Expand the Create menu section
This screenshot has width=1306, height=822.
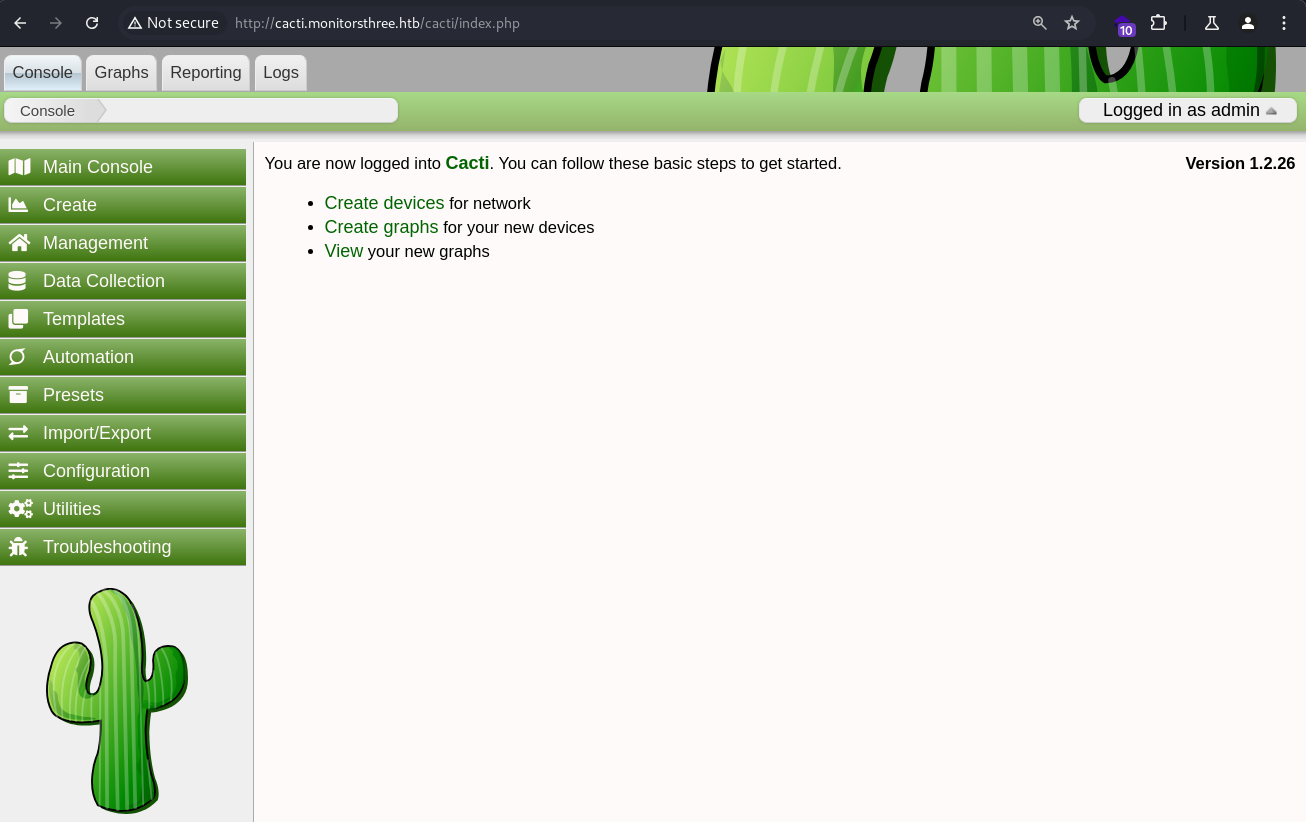(x=123, y=205)
